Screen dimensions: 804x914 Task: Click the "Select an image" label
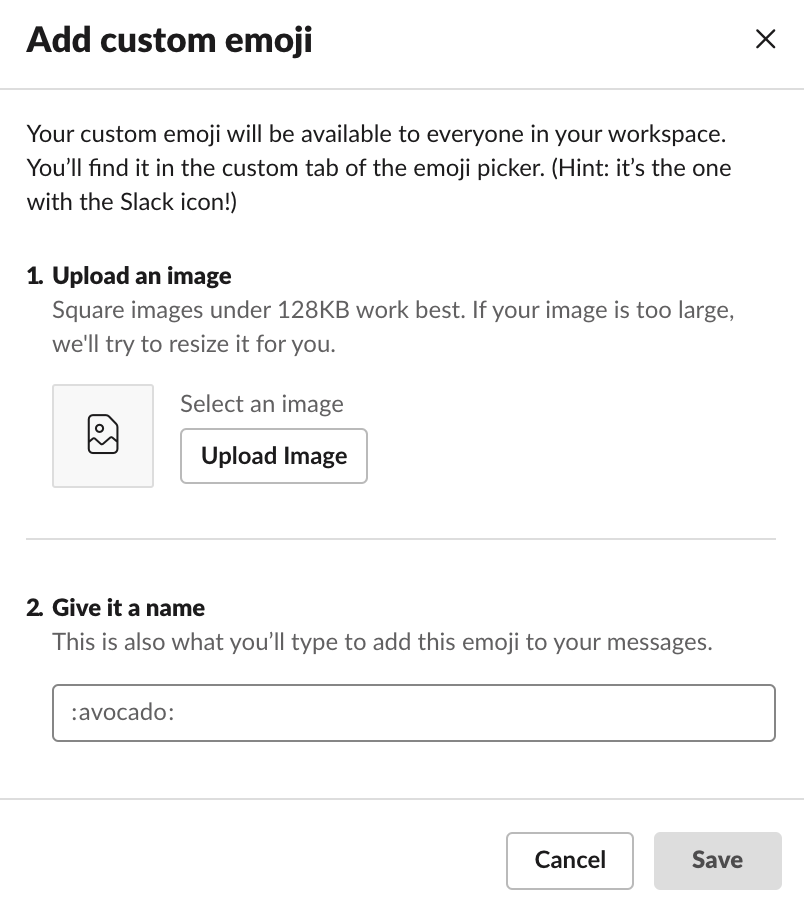click(262, 404)
